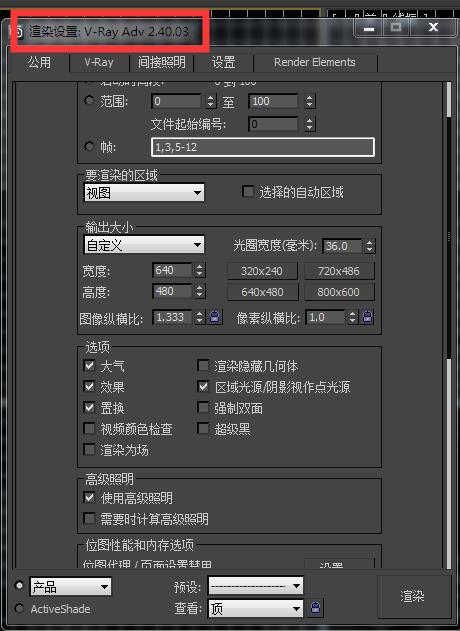Enable 选择的自动区域 checkbox
Screen dimensions: 460x631
248,192
